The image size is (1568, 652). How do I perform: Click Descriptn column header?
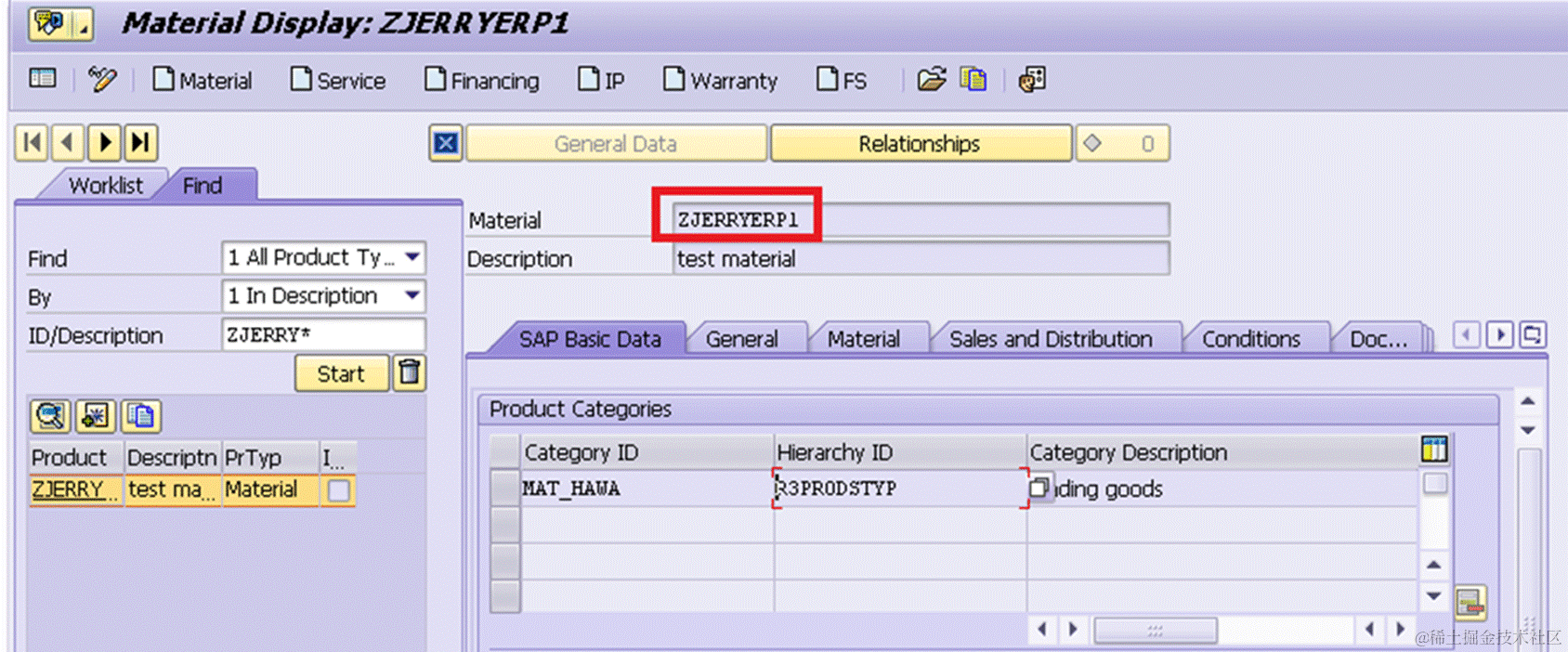click(173, 457)
